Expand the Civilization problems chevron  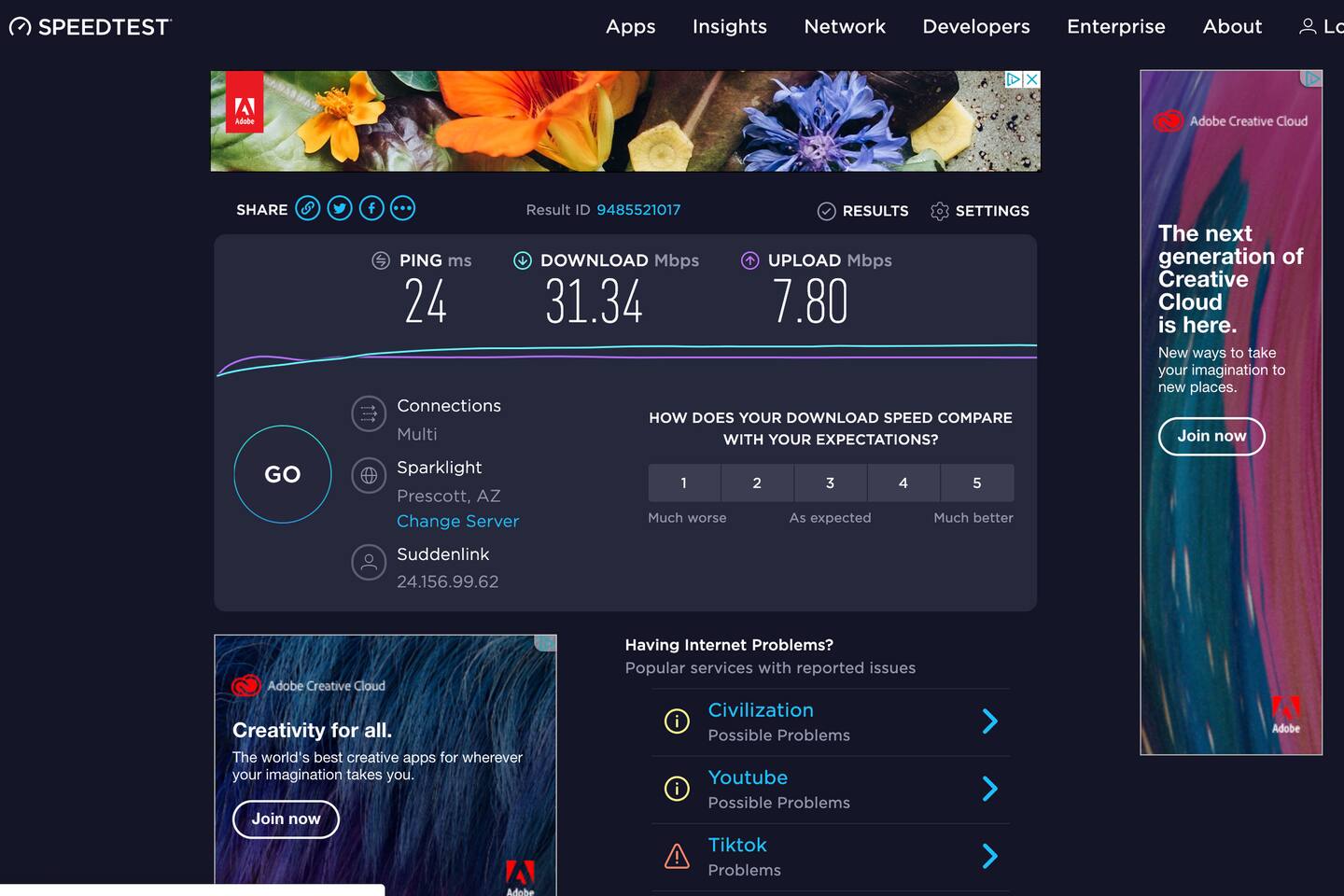[989, 721]
